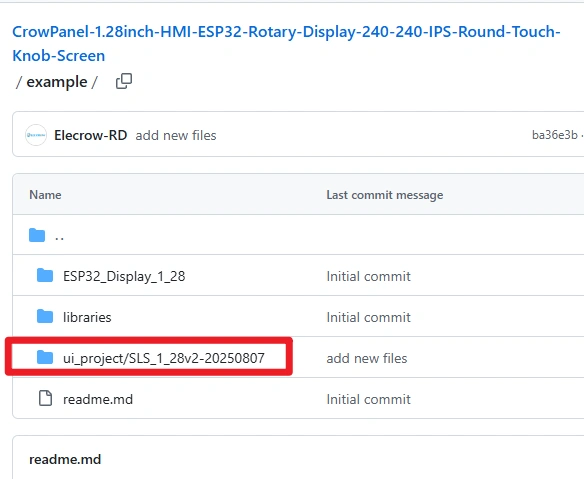This screenshot has height=479, width=584.
Task: Open Initial commit message for libraries
Action: [x=368, y=317]
